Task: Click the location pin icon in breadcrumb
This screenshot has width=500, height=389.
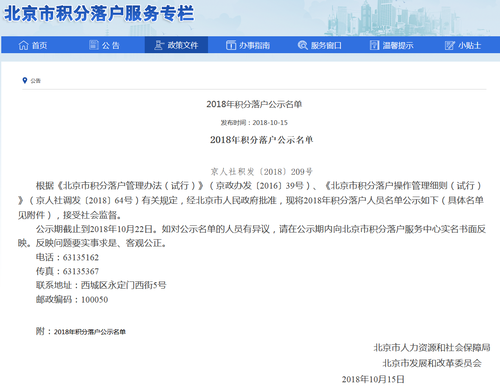Action: coord(25,80)
